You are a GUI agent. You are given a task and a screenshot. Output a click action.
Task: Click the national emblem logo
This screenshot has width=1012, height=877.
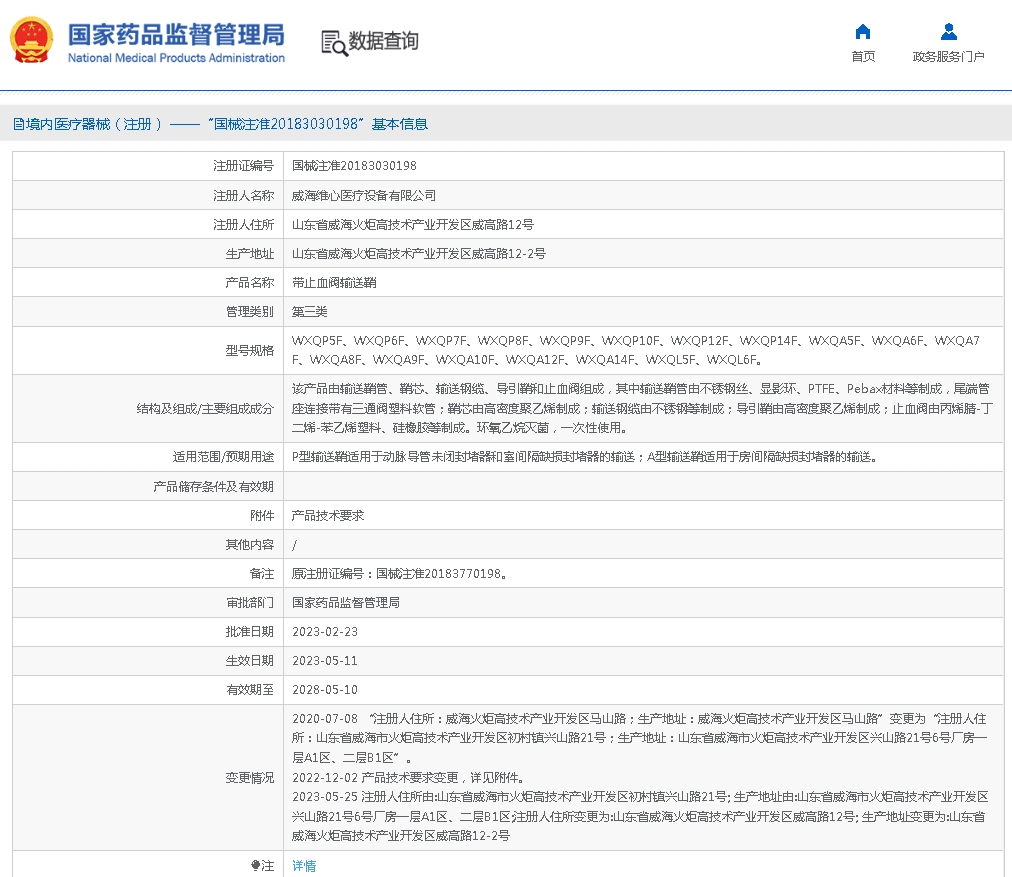(x=32, y=40)
